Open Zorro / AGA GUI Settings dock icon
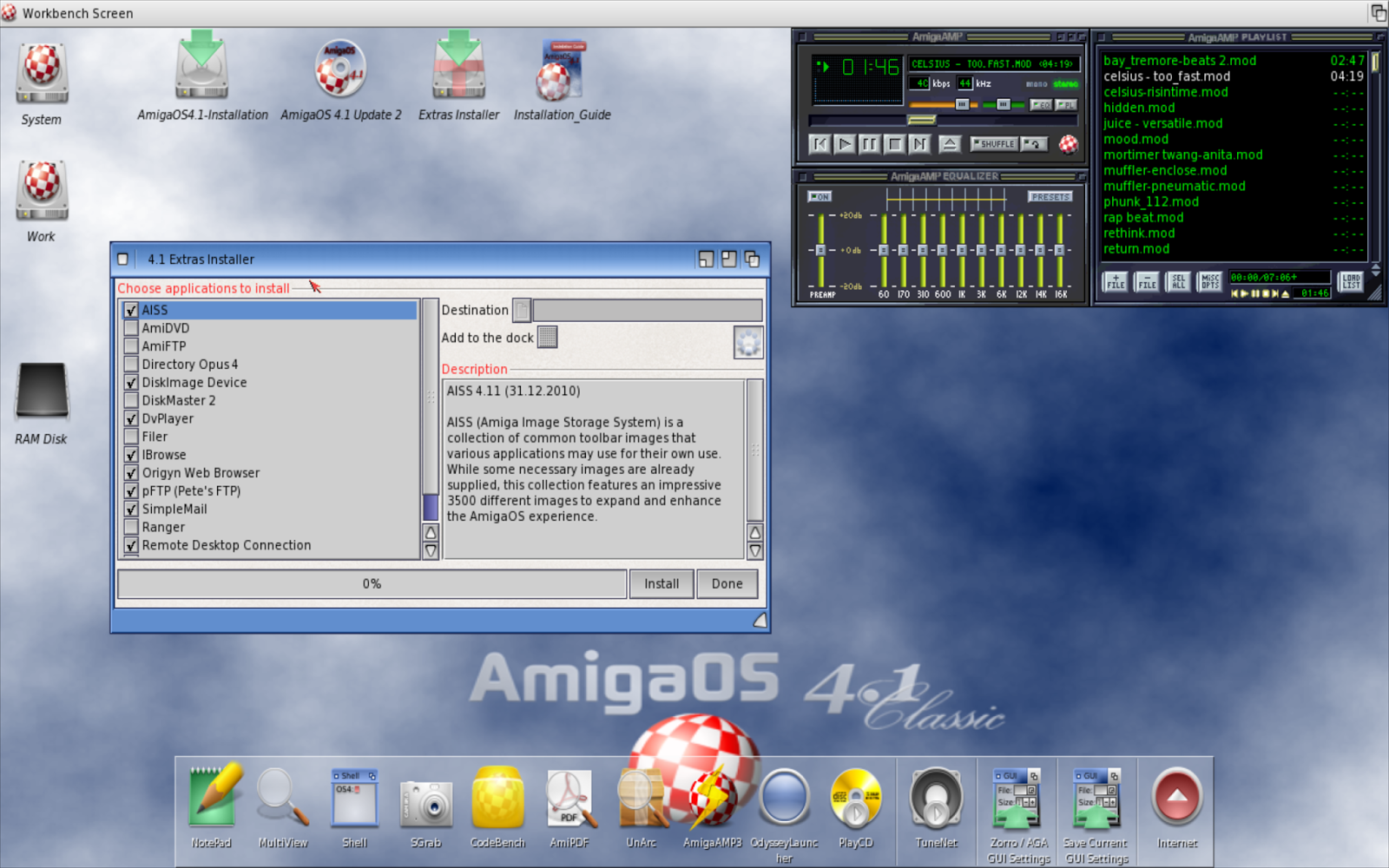The height and width of the screenshot is (868, 1389). pyautogui.click(x=1018, y=797)
